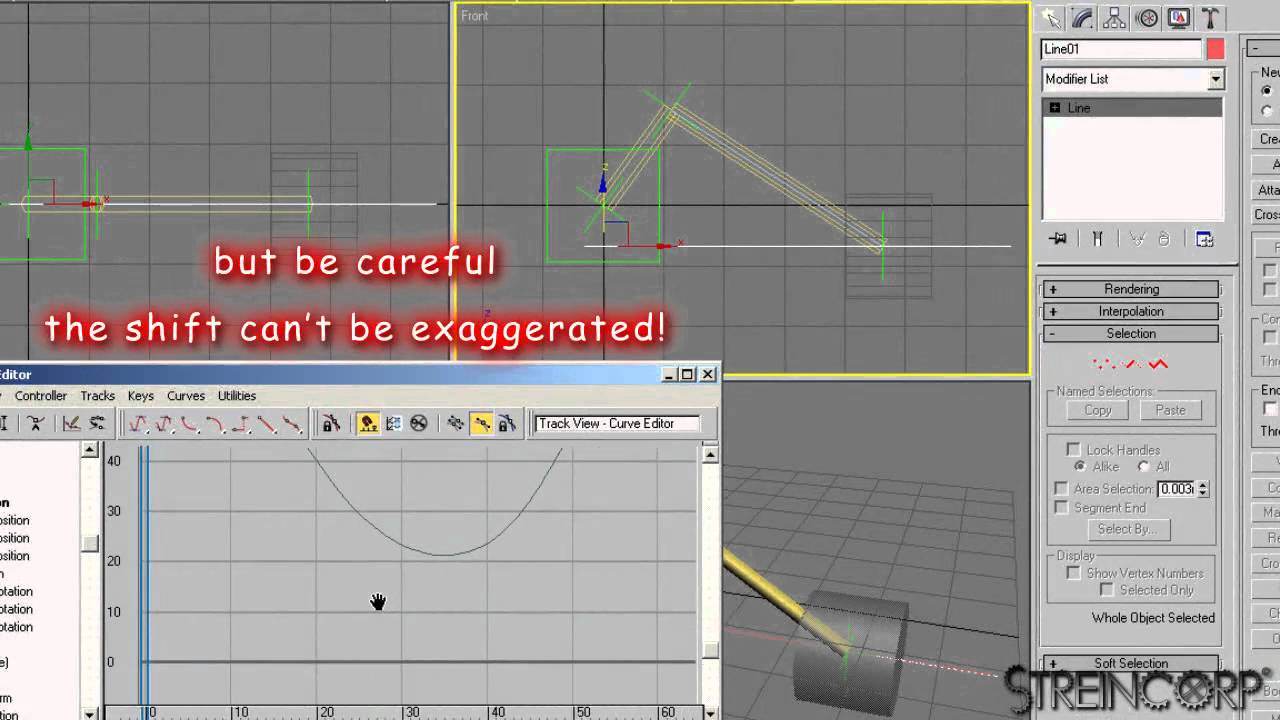1280x720 pixels.
Task: Enable Area Selection checkbox
Action: [x=1061, y=489]
